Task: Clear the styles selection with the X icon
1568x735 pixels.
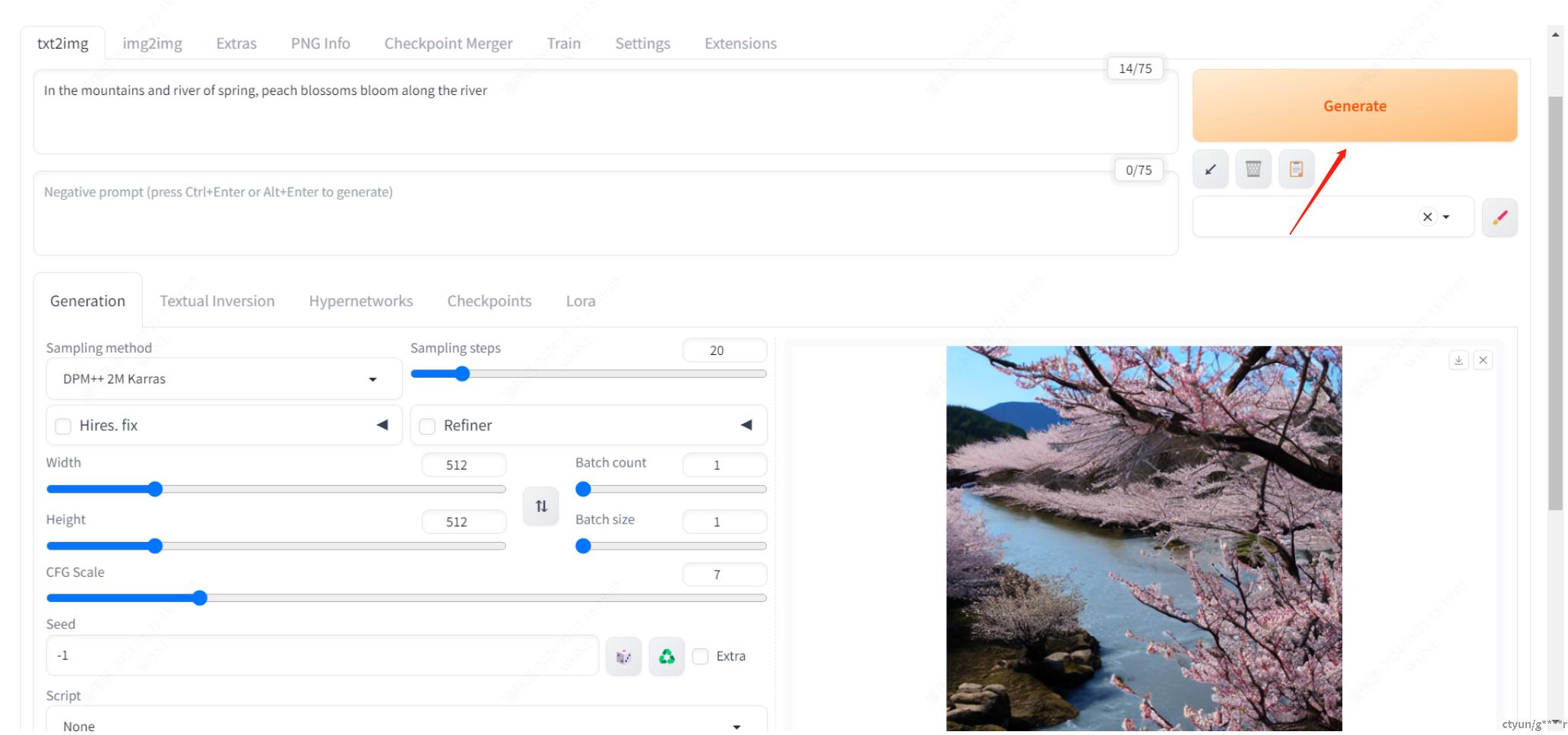Action: click(x=1427, y=217)
